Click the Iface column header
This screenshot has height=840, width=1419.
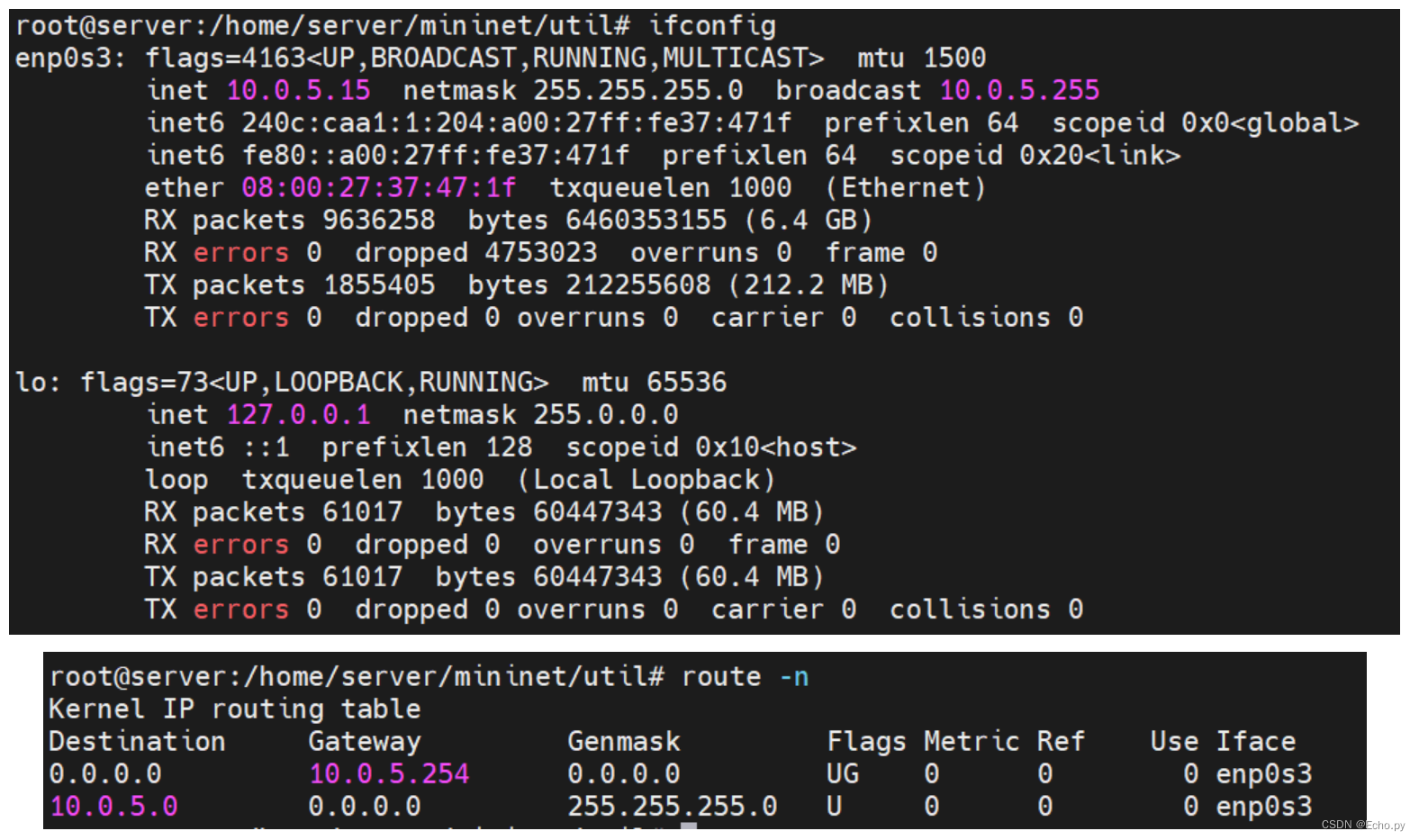point(1255,742)
